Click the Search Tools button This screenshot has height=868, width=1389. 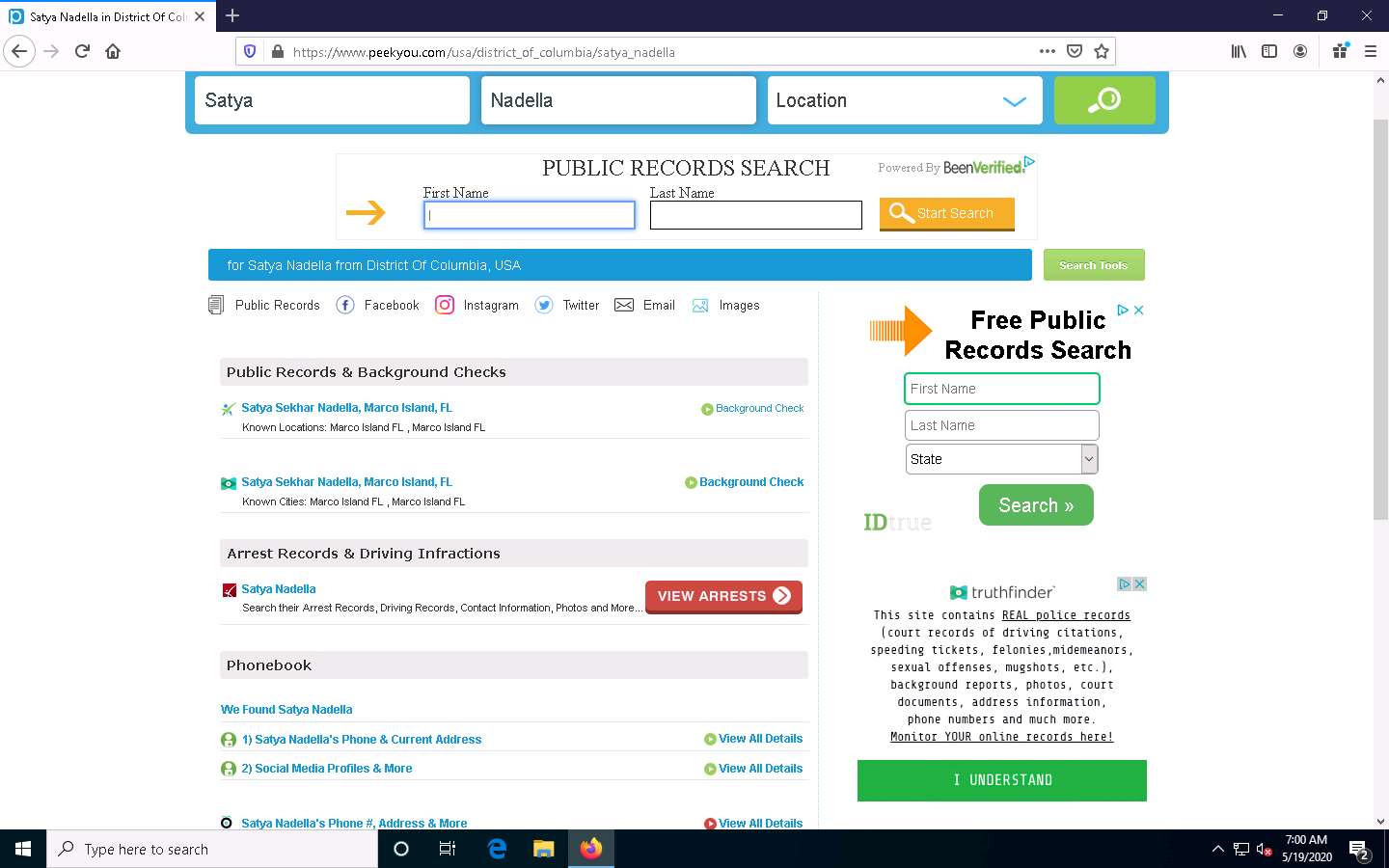pos(1094,265)
